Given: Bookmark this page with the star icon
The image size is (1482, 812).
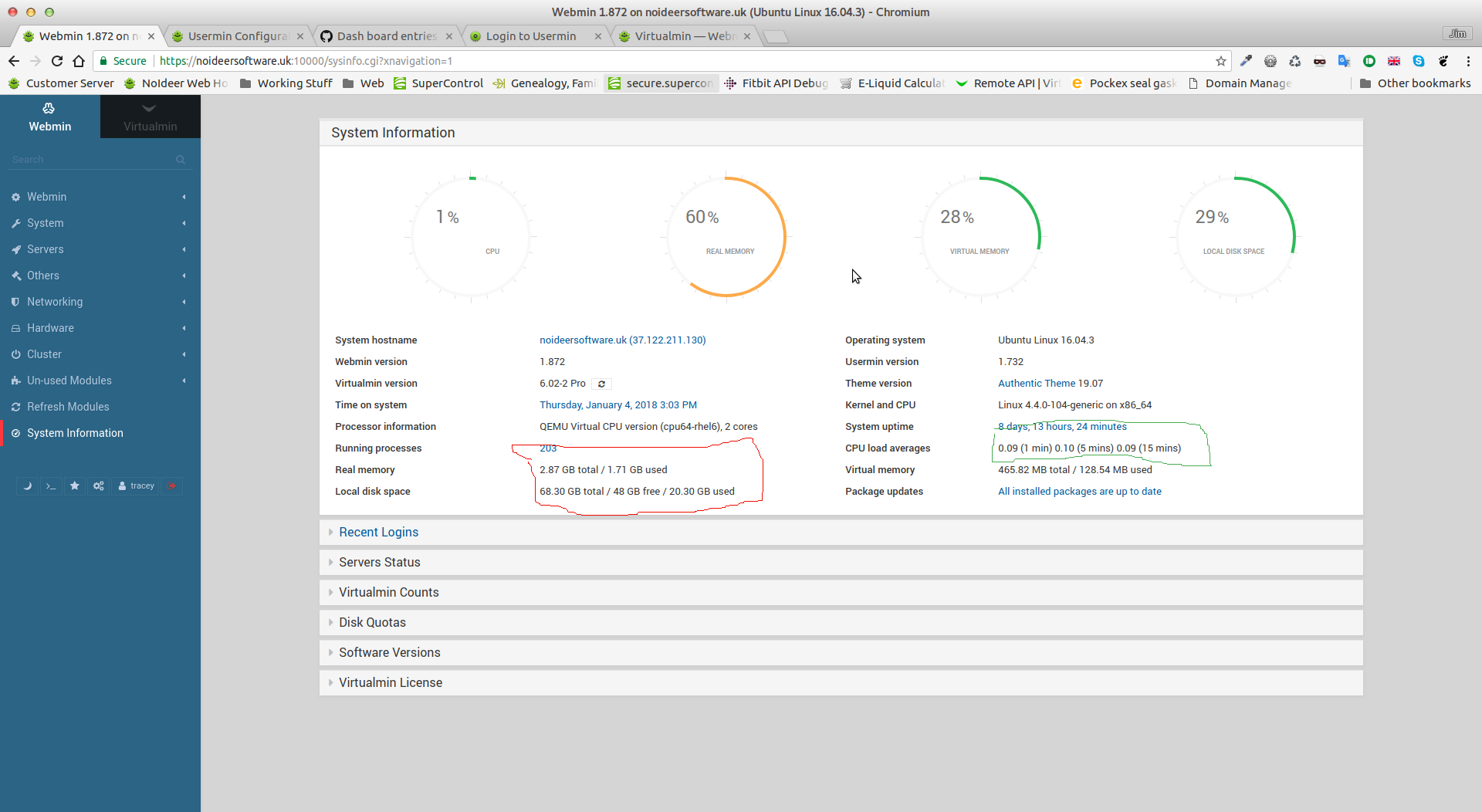Looking at the screenshot, I should point(1221,61).
